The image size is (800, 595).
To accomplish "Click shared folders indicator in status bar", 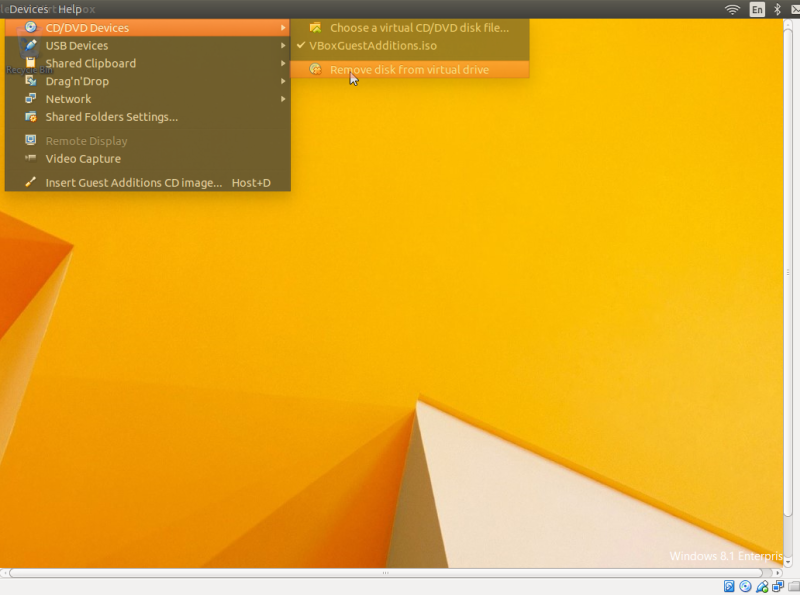I will coord(794,586).
